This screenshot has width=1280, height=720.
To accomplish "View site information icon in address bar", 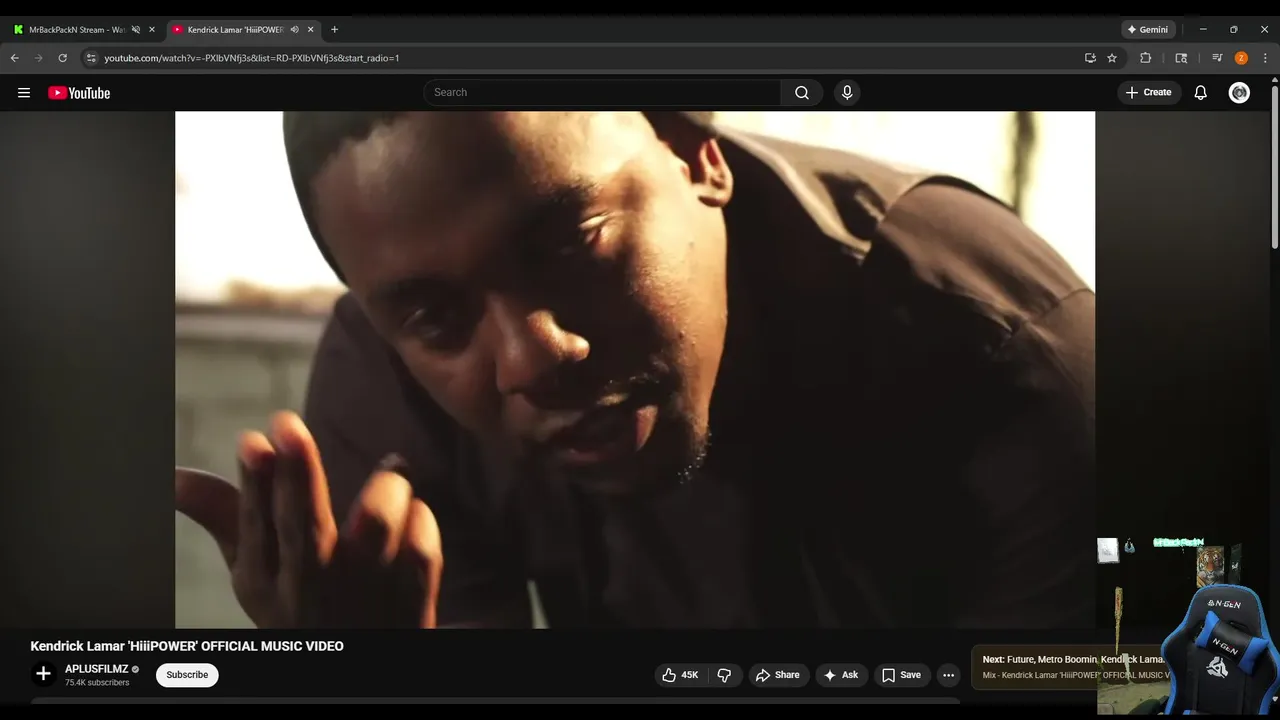I will [x=91, y=58].
